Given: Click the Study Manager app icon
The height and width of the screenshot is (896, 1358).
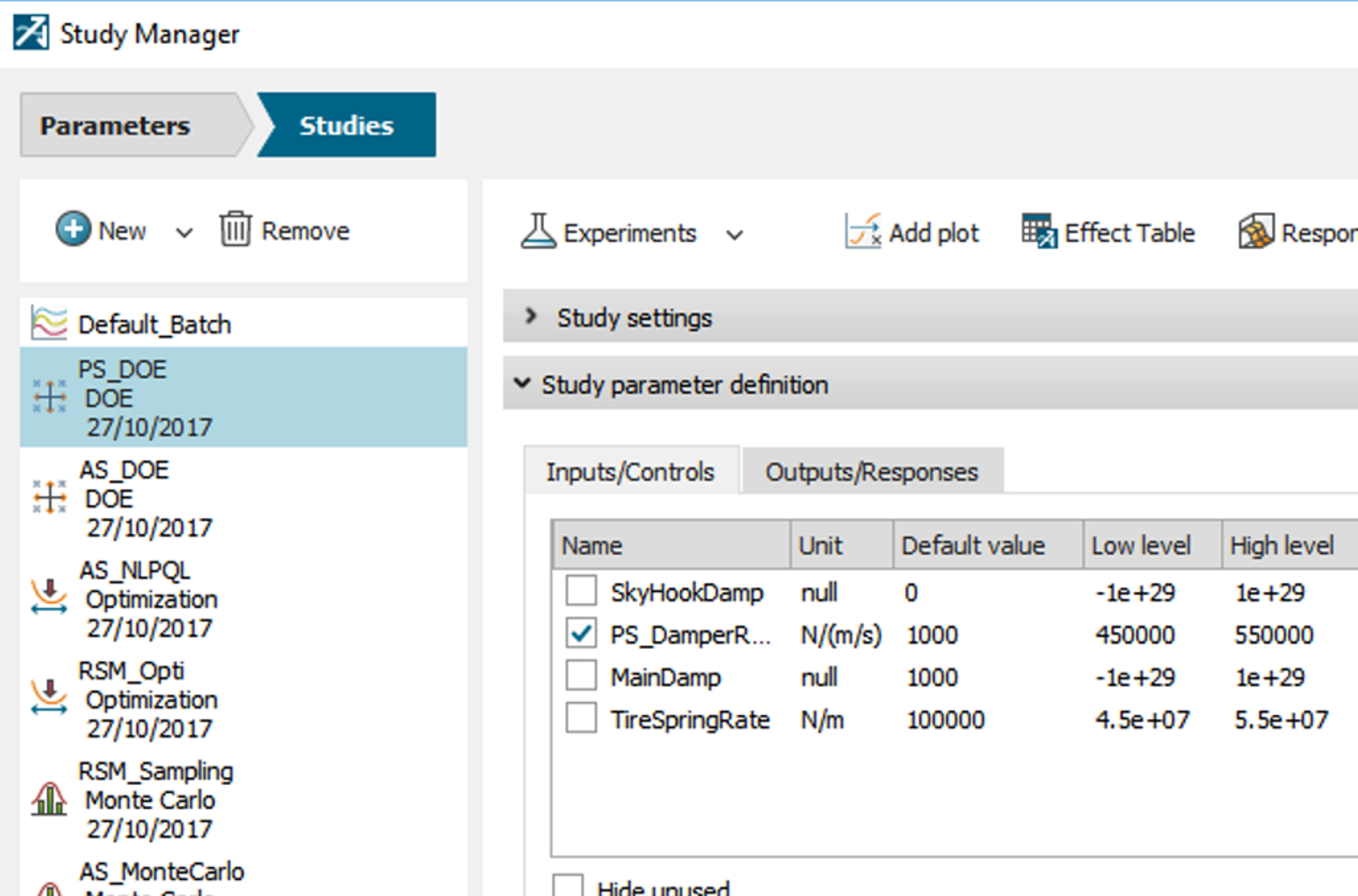Looking at the screenshot, I should pos(31,32).
